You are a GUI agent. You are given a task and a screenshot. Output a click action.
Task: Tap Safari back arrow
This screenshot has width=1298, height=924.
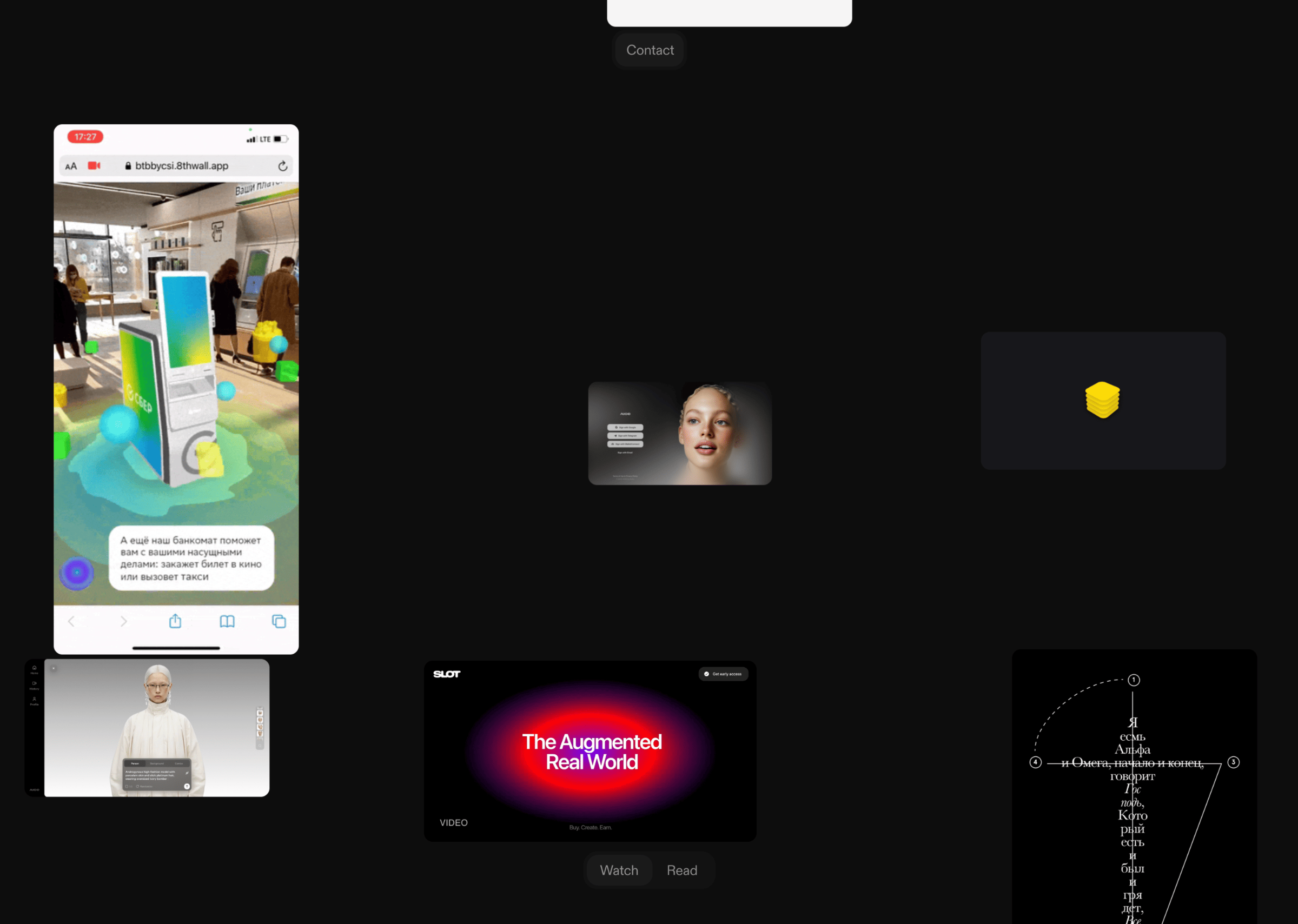tap(71, 621)
